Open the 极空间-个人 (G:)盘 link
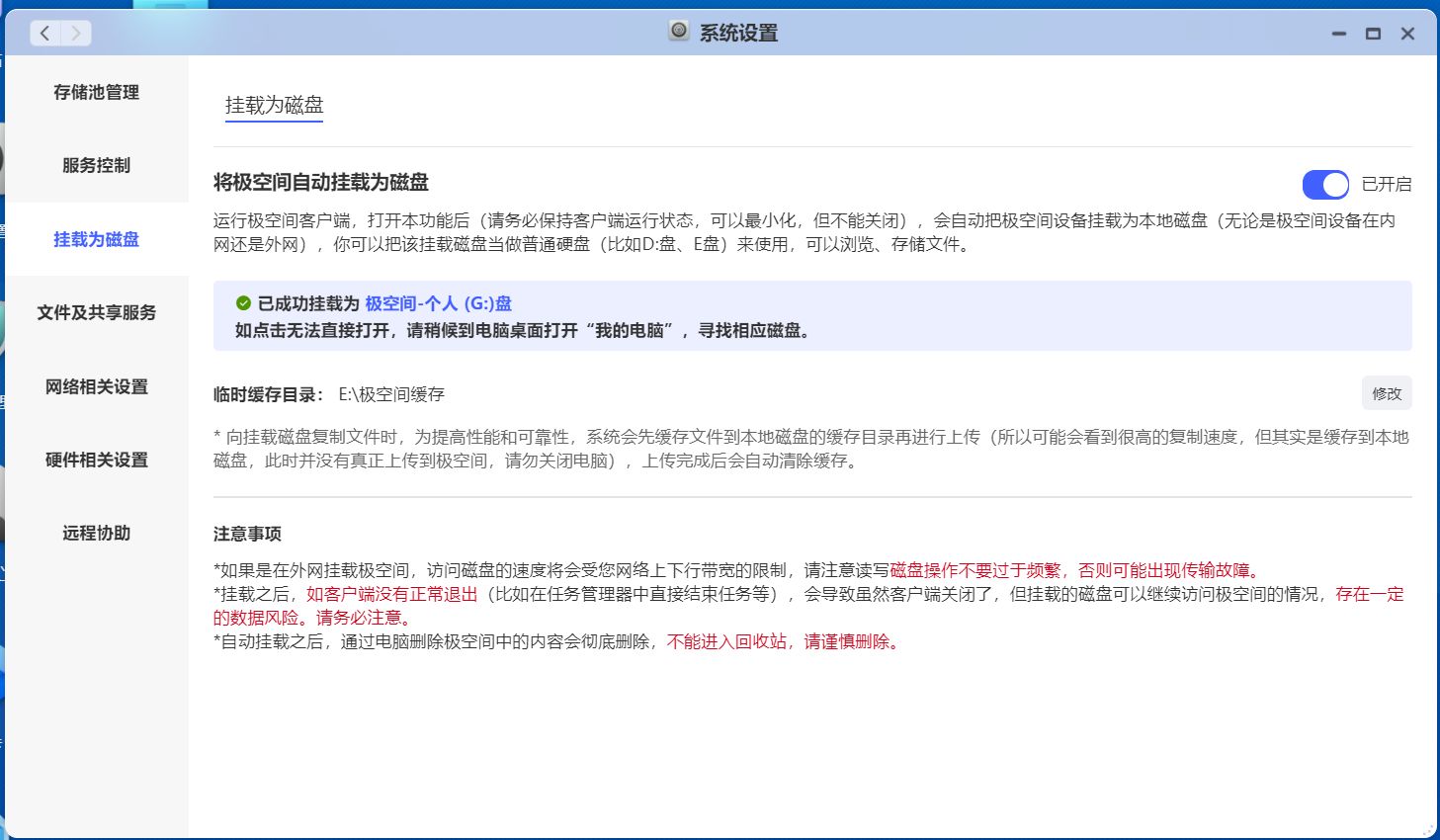The width and height of the screenshot is (1440, 840). click(439, 303)
